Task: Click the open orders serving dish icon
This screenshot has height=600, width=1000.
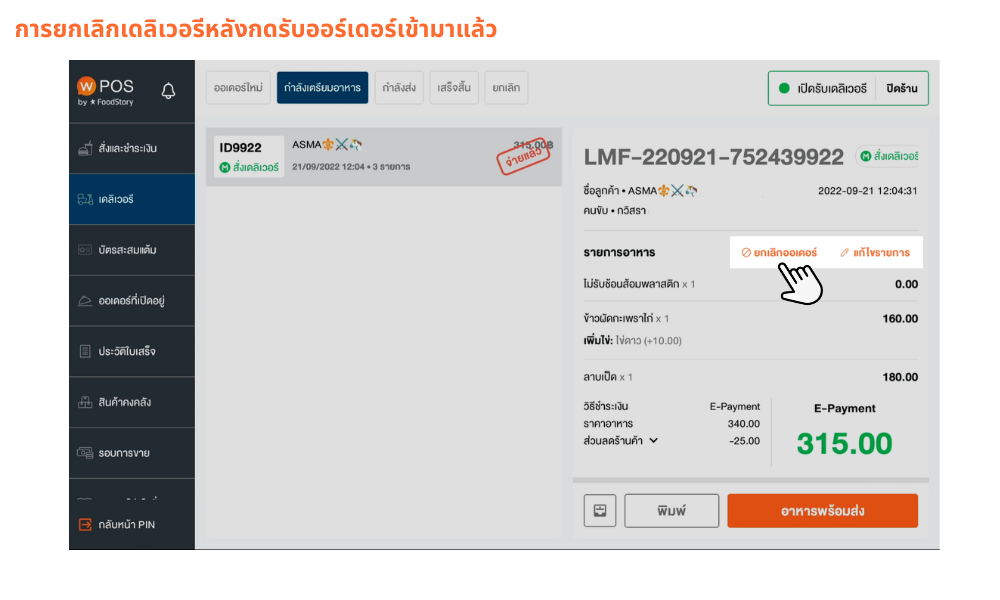Action: (85, 301)
